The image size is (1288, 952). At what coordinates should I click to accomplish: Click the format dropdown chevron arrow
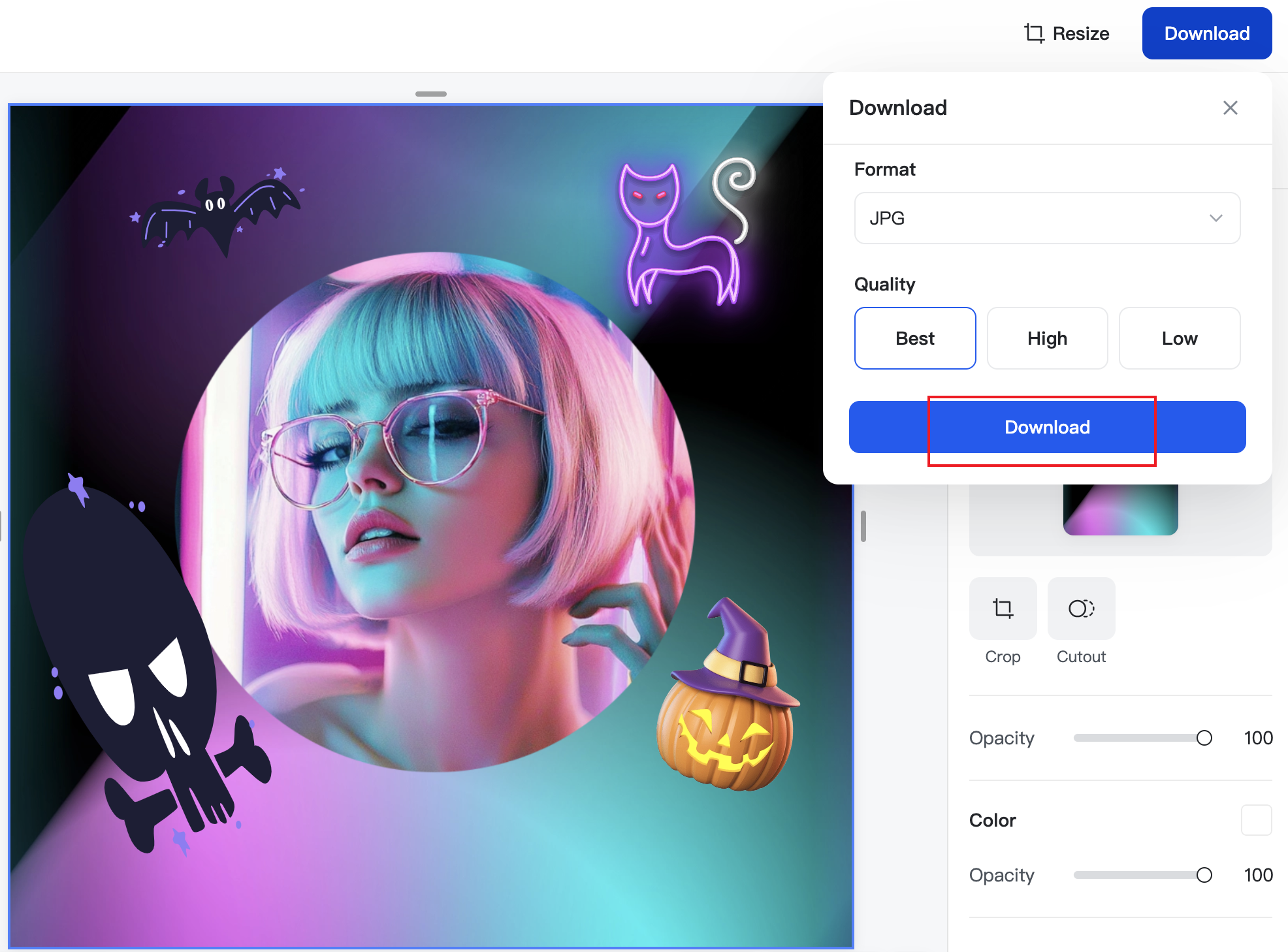click(1216, 218)
